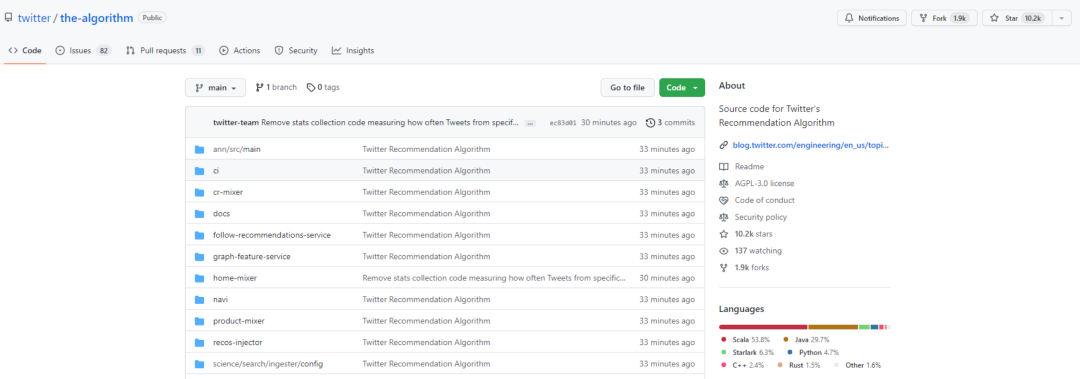
Task: Click the repository icon beside twitter
Action: click(8, 18)
